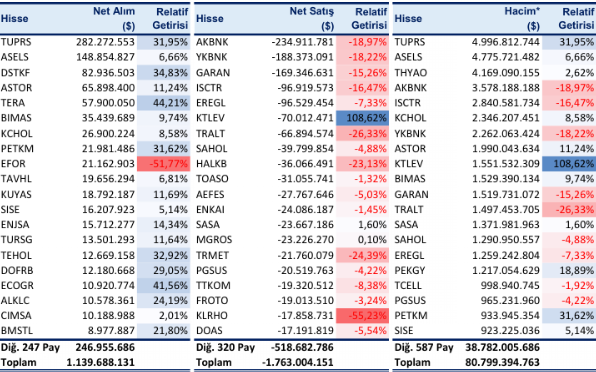Click the TCELL stock name
Image resolution: width=596 pixels, height=372 pixels.
(408, 285)
